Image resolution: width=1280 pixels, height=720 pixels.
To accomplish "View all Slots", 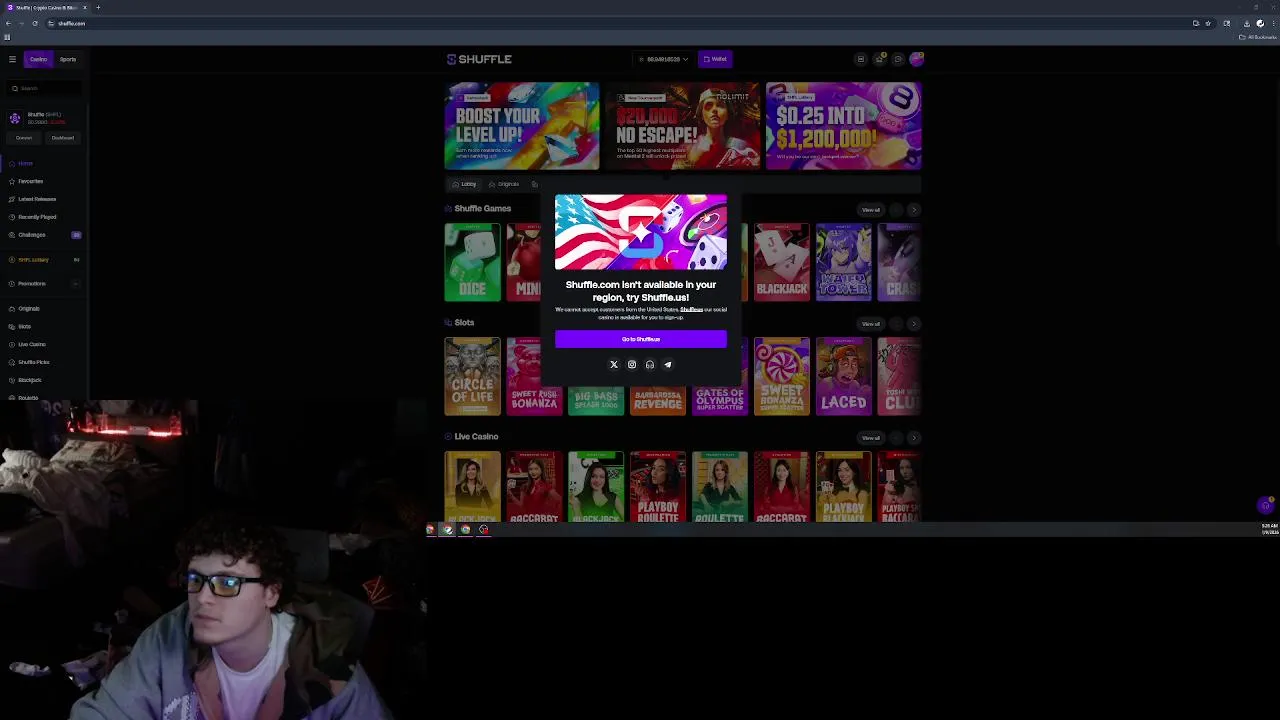I will 871,324.
